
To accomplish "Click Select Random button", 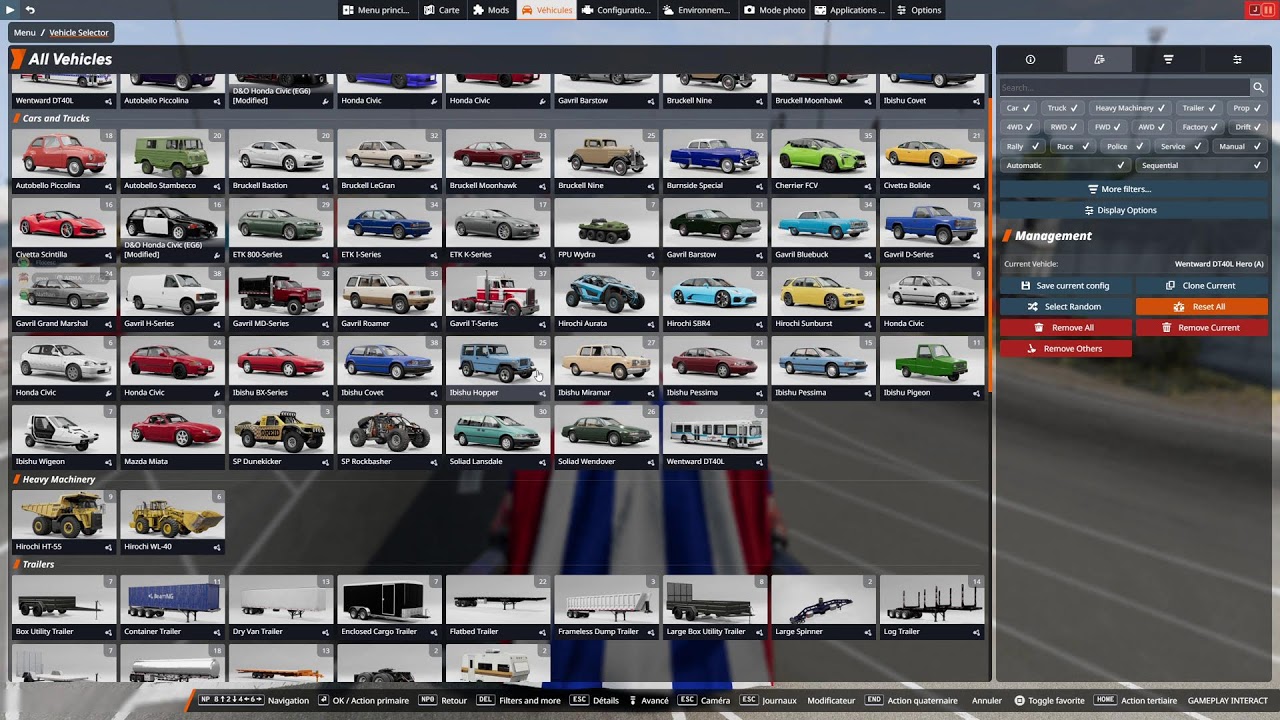I will 1066,307.
